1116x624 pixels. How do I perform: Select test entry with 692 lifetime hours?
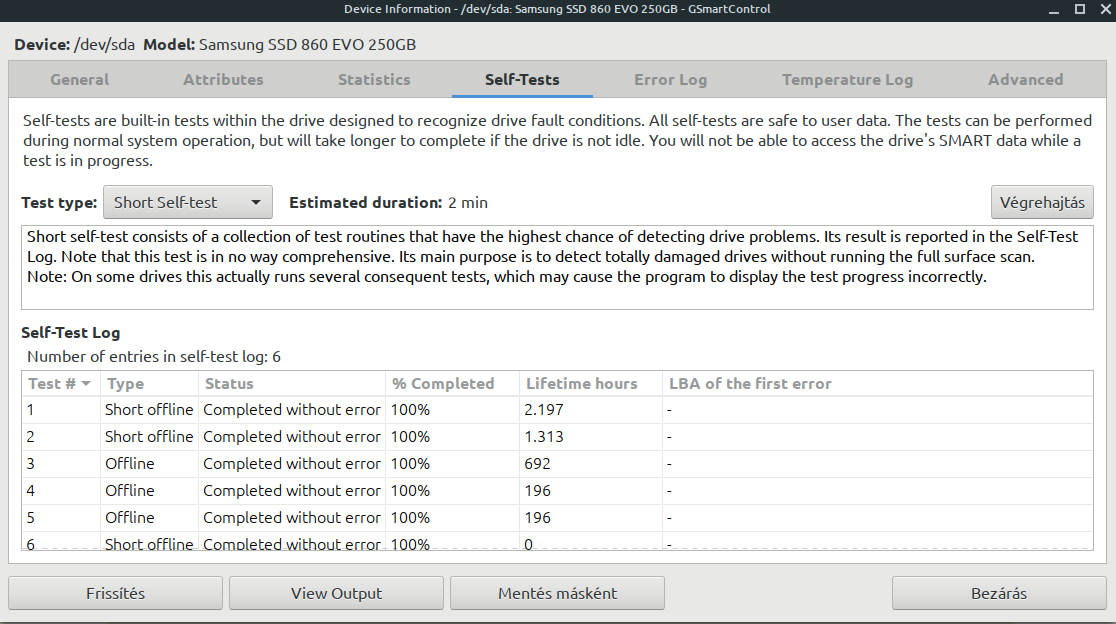pos(537,464)
